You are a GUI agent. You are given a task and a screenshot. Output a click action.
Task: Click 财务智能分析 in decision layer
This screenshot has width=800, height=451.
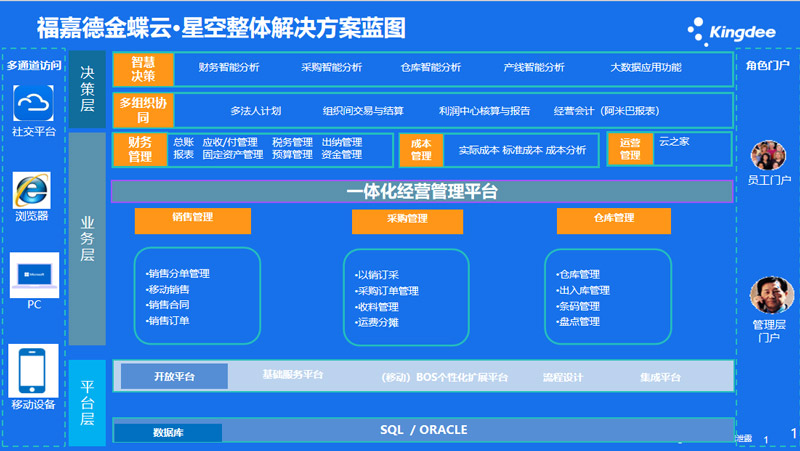[x=229, y=68]
